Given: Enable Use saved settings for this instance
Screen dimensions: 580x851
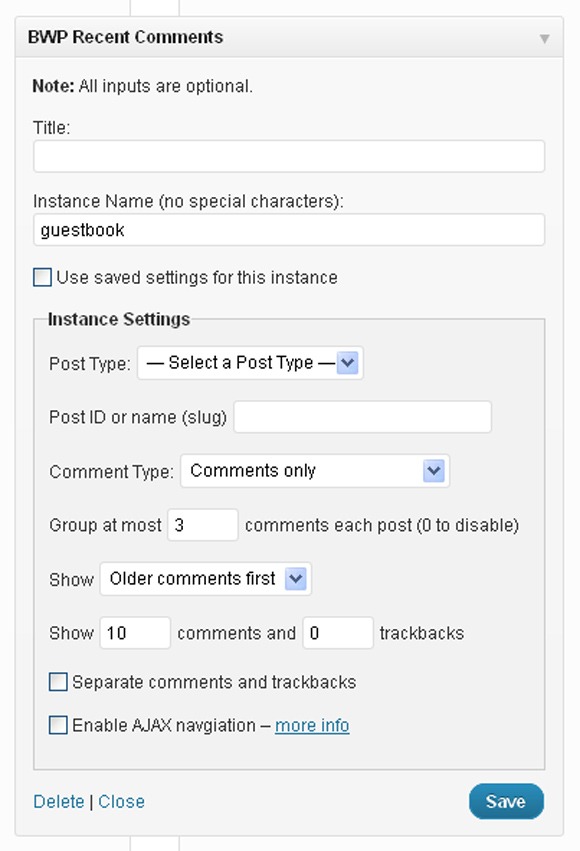Looking at the screenshot, I should pos(42,277).
